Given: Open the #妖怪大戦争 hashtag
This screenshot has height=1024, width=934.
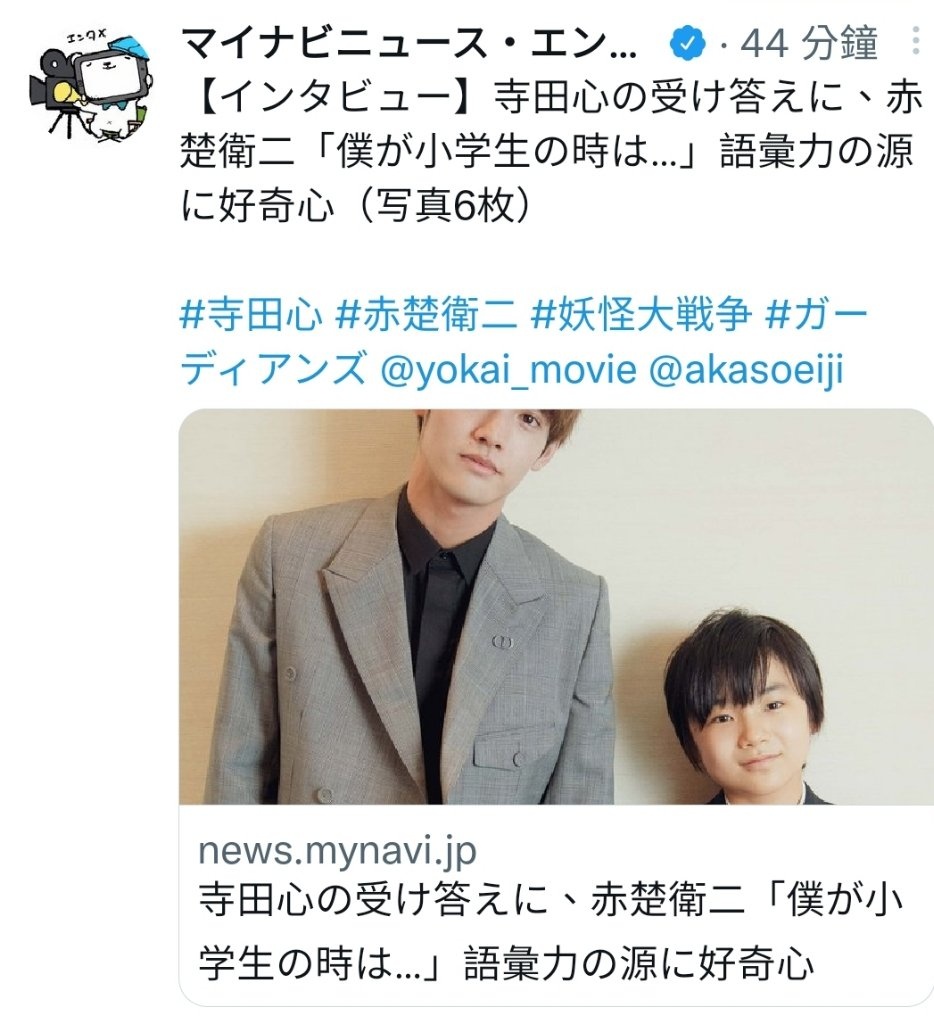Looking at the screenshot, I should coord(641,314).
